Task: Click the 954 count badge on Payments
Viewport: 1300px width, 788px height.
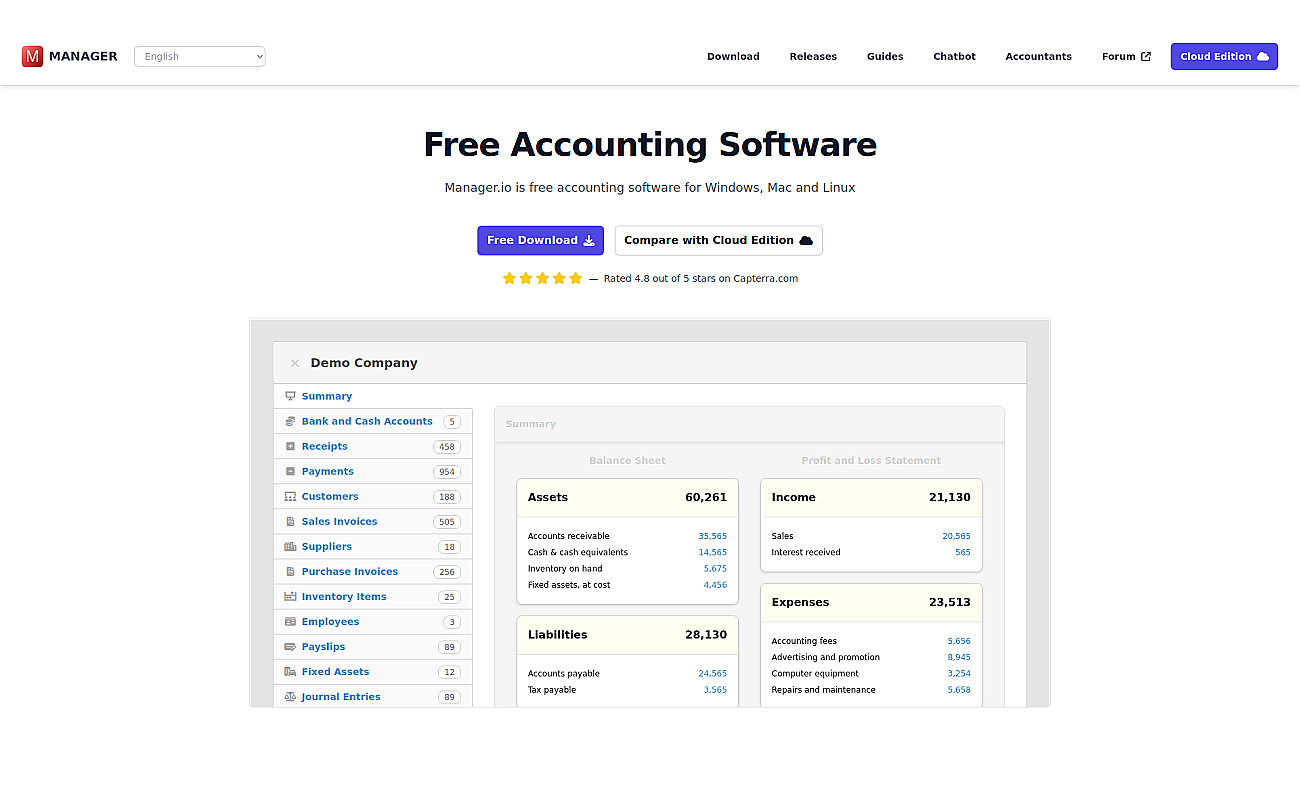Action: click(447, 472)
